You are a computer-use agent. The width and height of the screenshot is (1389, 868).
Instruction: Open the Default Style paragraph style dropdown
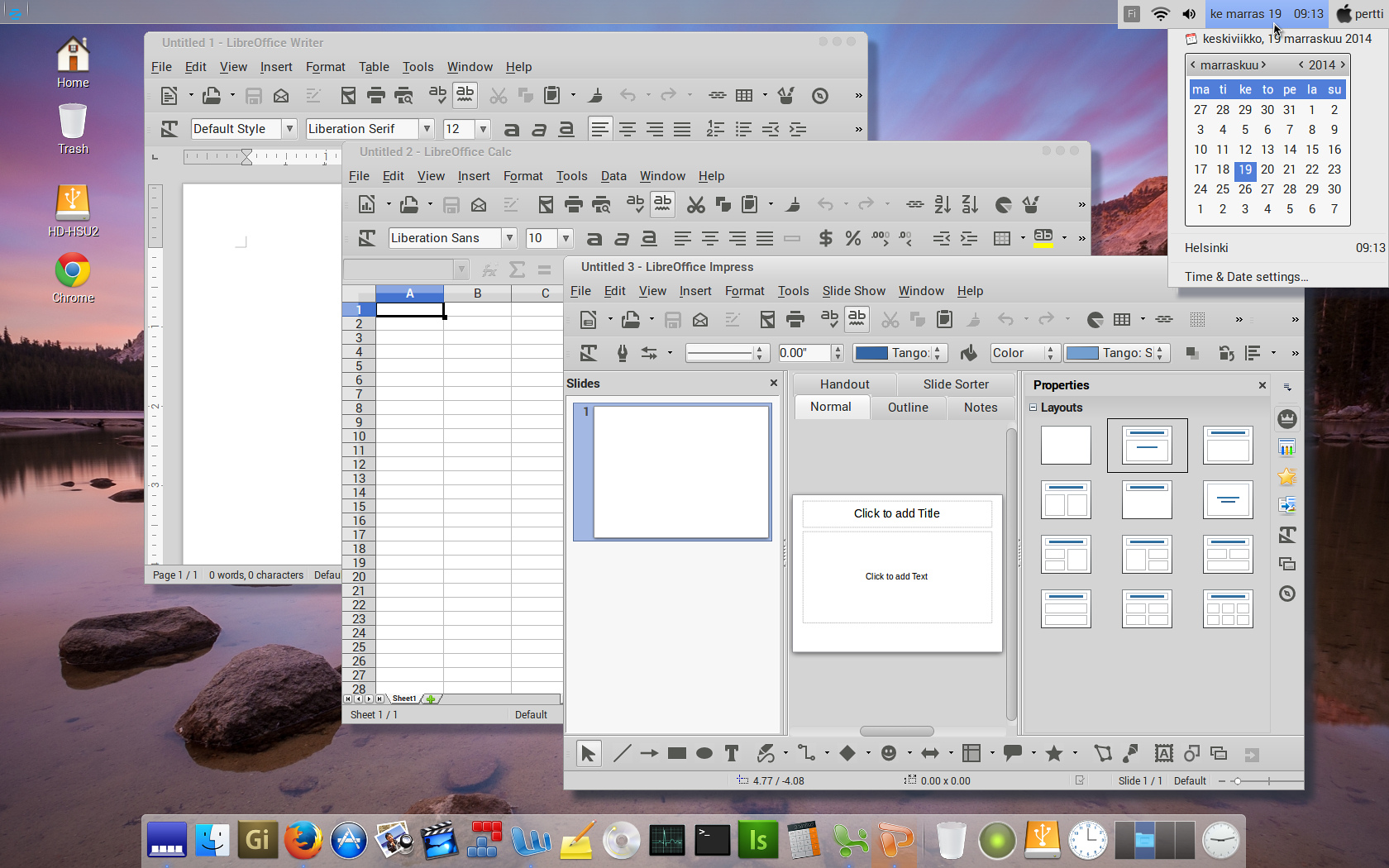pyautogui.click(x=289, y=129)
